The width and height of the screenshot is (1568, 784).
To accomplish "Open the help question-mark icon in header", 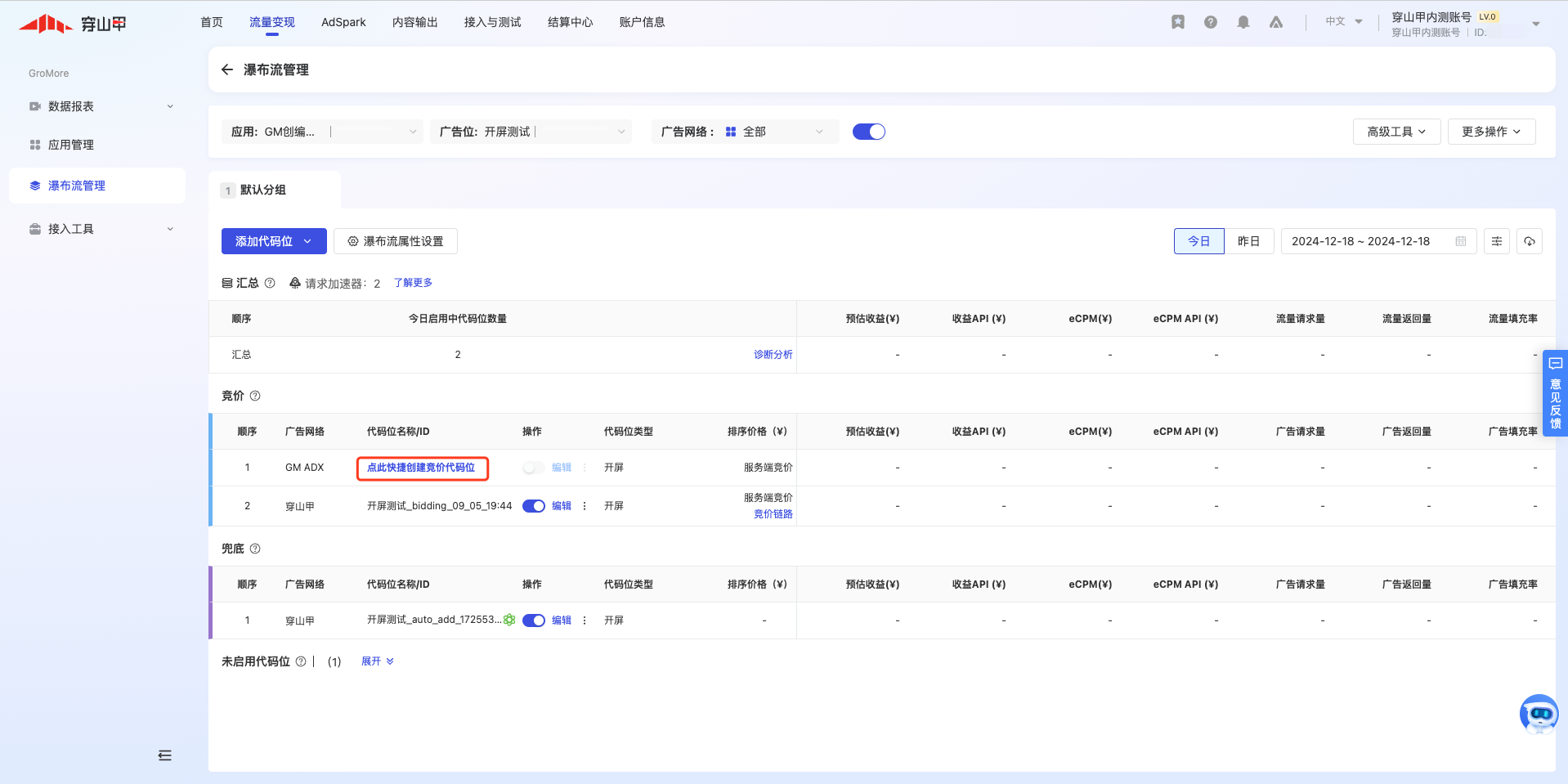I will tap(1211, 22).
